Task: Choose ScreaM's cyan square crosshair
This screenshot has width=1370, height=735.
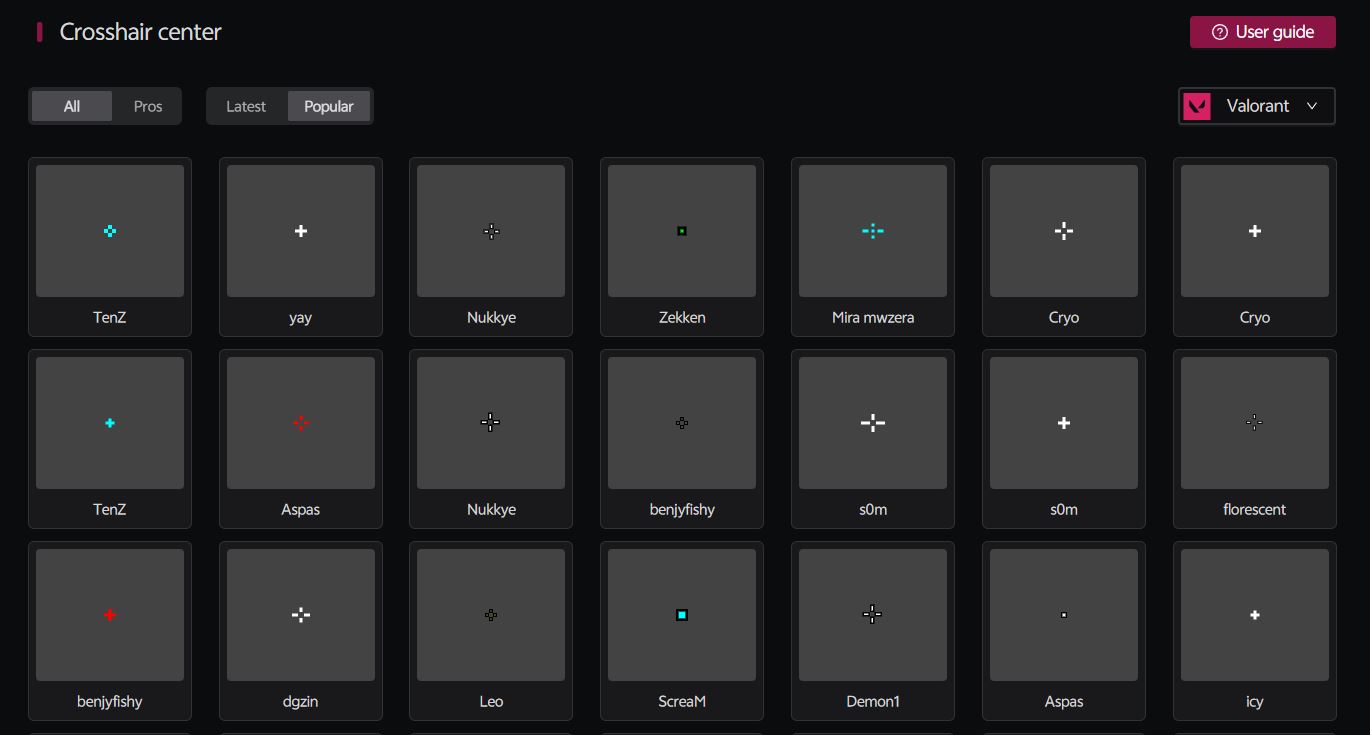Action: (682, 615)
